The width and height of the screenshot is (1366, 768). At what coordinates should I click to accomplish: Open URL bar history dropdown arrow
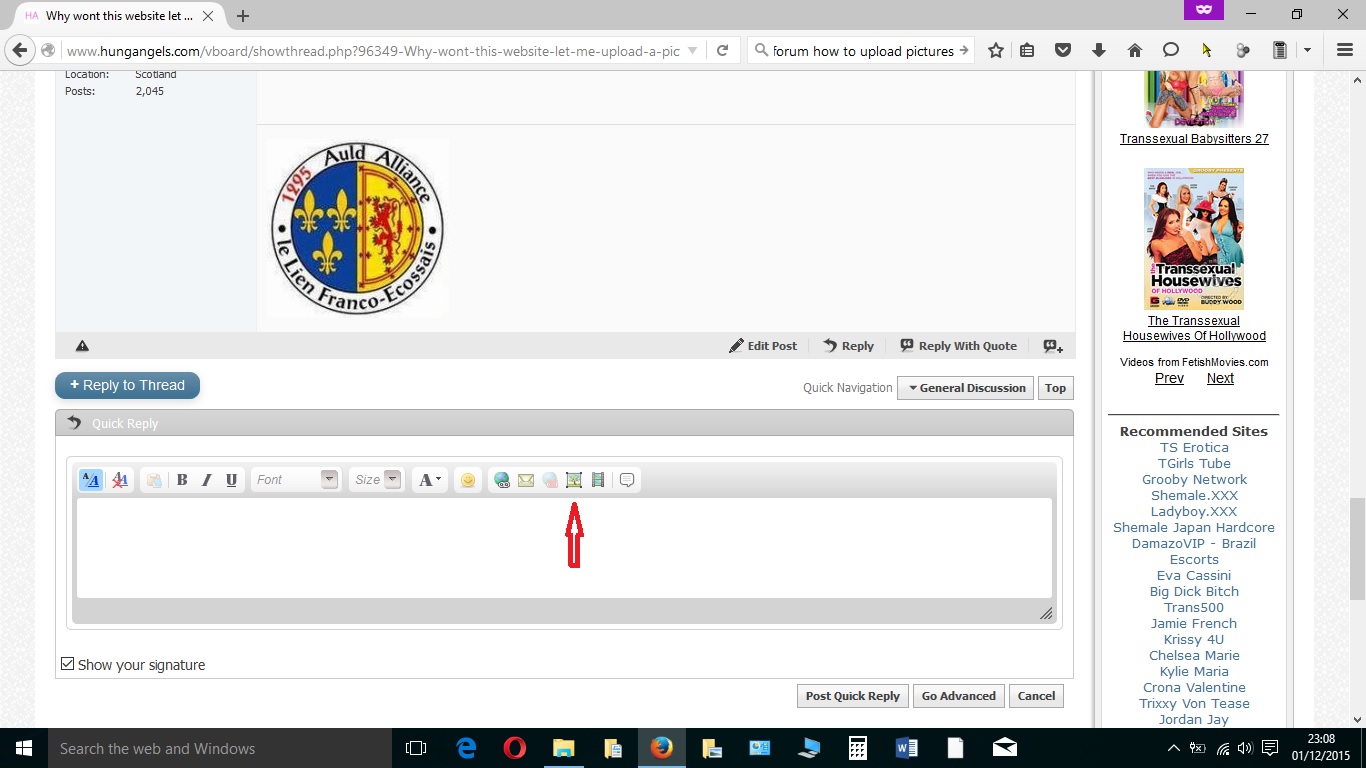[x=693, y=50]
